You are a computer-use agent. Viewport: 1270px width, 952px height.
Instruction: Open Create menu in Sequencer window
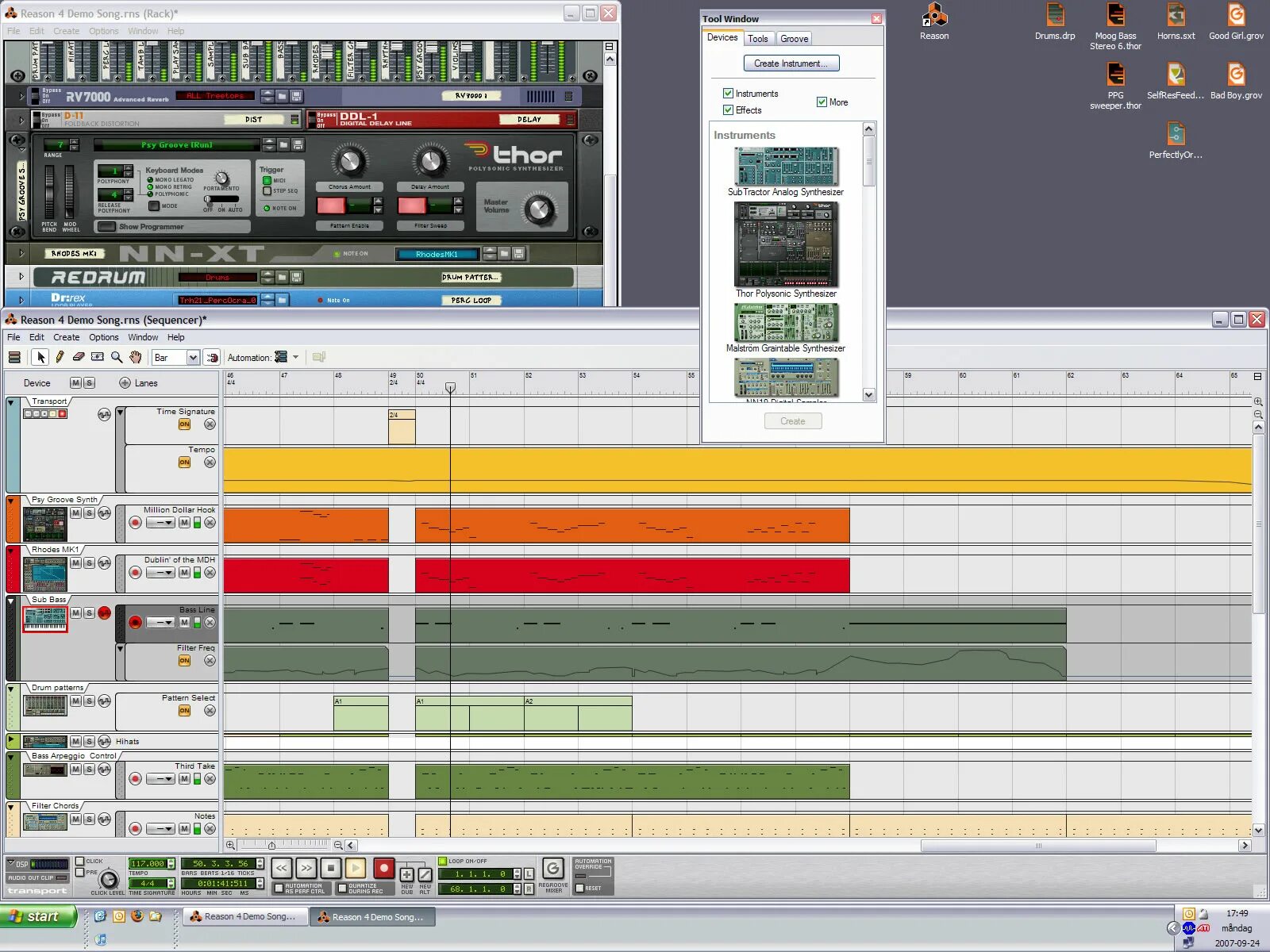point(66,337)
